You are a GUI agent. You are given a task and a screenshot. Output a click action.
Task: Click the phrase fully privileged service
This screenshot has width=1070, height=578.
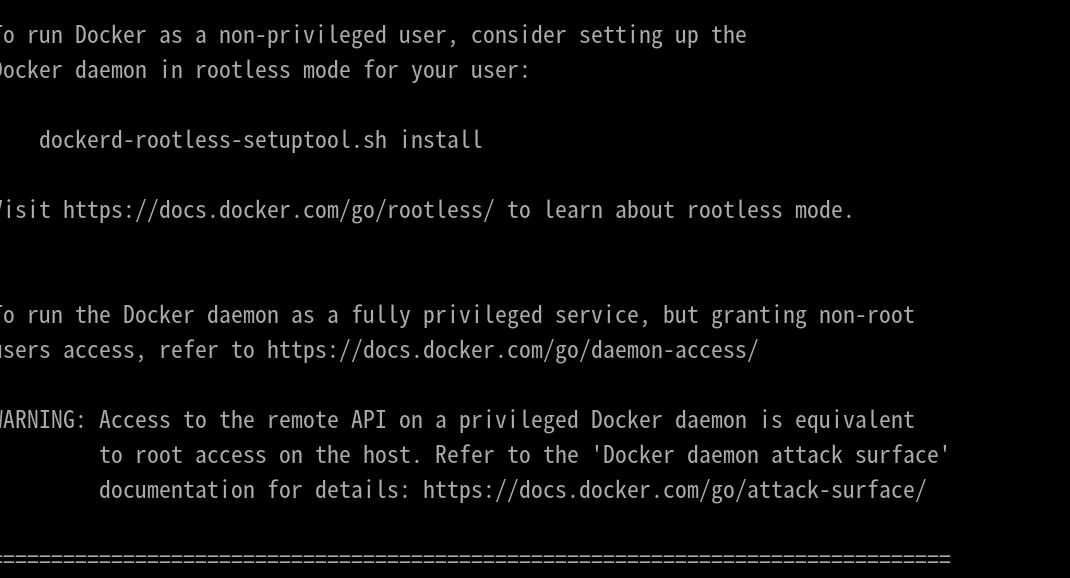point(494,315)
